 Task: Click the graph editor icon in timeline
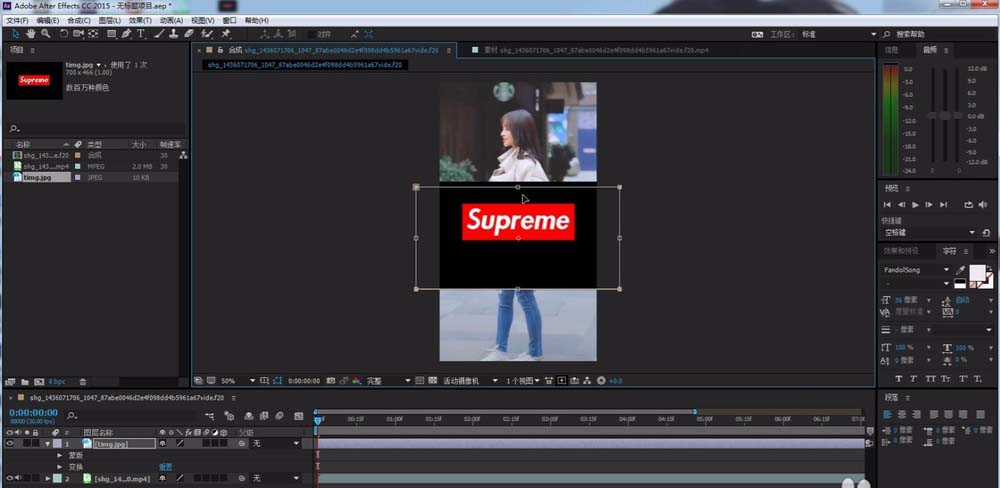(298, 416)
